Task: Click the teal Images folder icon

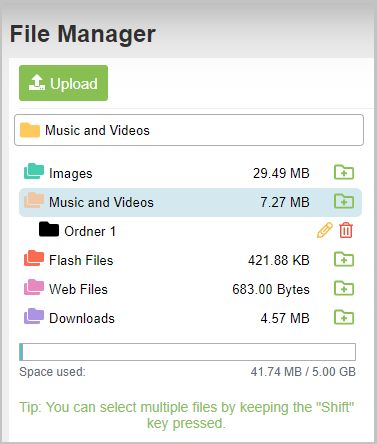Action: coord(34,171)
